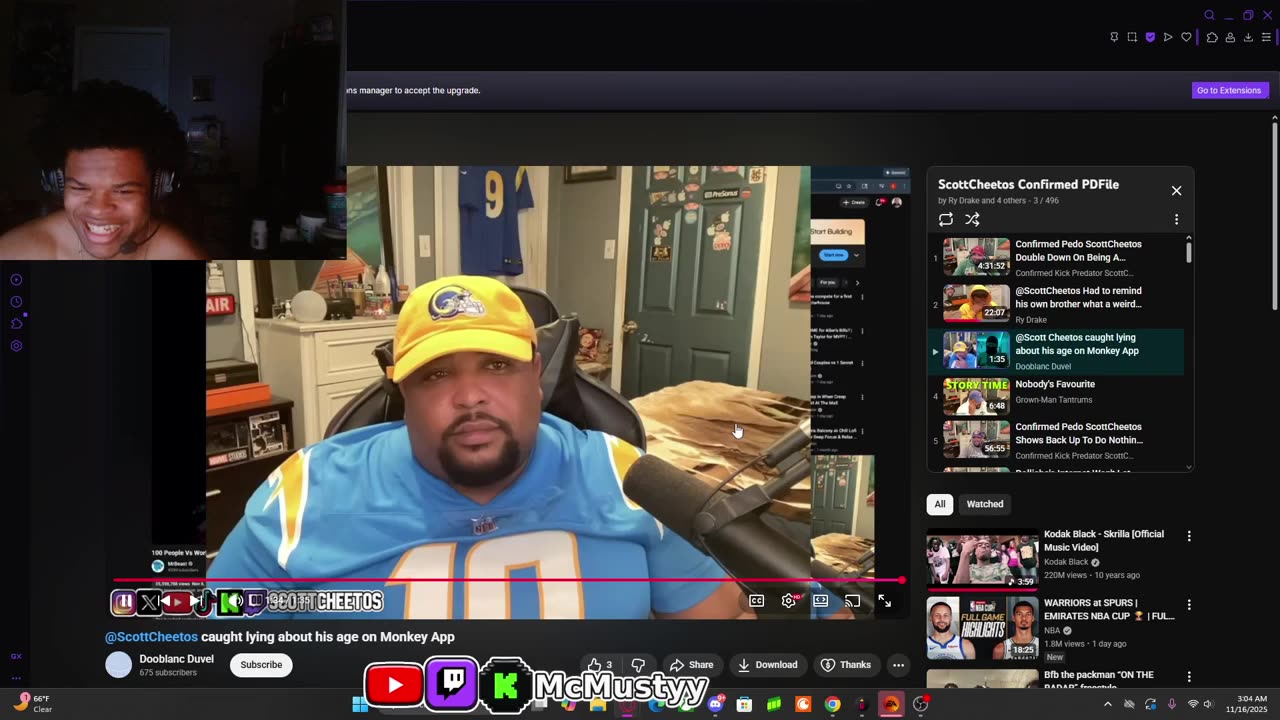This screenshot has height=720, width=1280.
Task: Seek in the red video progress bar
Action: click(508, 580)
